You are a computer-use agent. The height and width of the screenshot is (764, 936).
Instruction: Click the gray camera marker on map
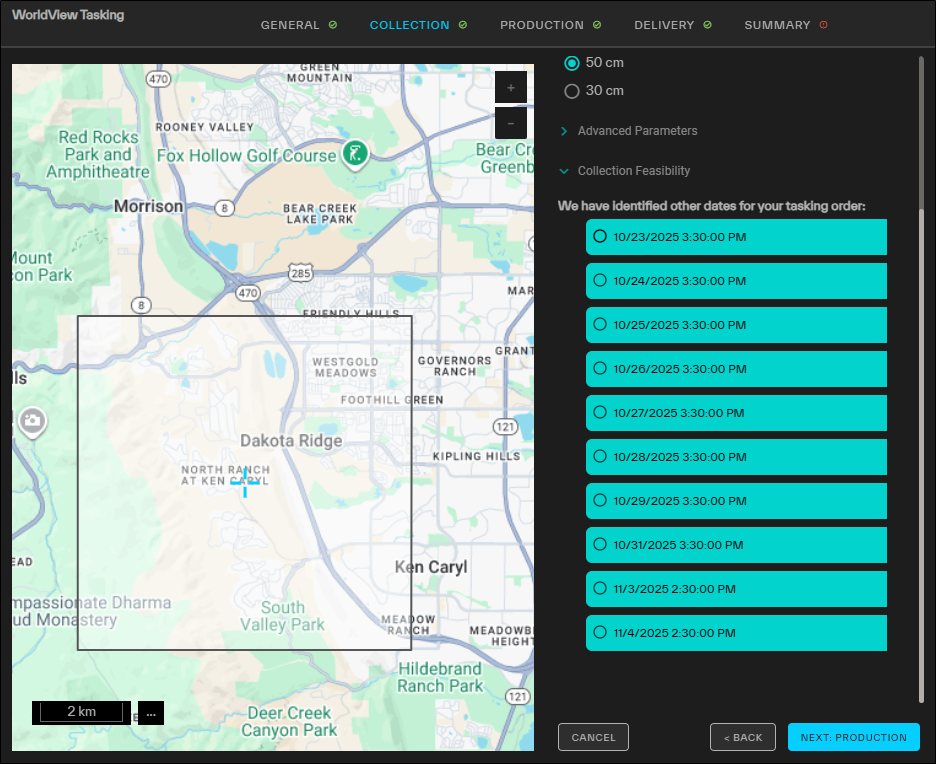tap(32, 420)
